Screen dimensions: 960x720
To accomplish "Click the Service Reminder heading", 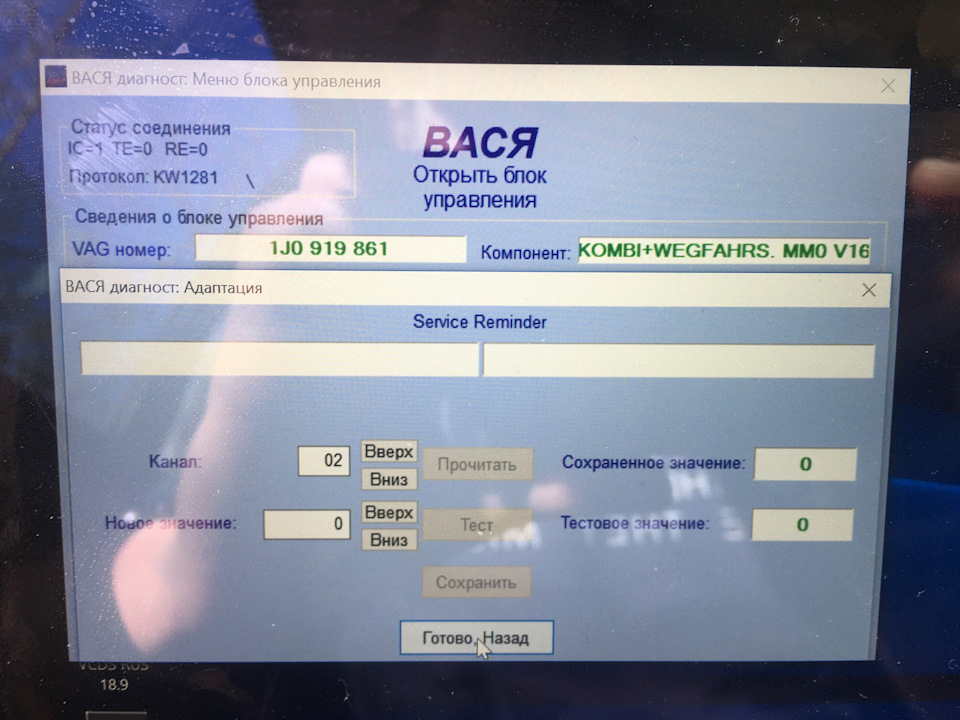I will coord(479,322).
